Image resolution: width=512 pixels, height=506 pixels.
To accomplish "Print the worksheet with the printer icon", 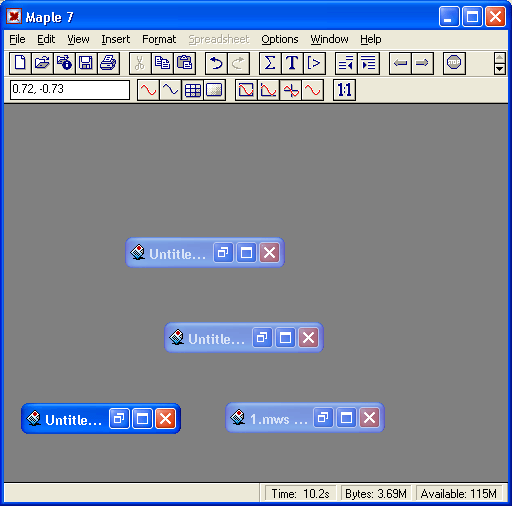I will click(x=108, y=63).
